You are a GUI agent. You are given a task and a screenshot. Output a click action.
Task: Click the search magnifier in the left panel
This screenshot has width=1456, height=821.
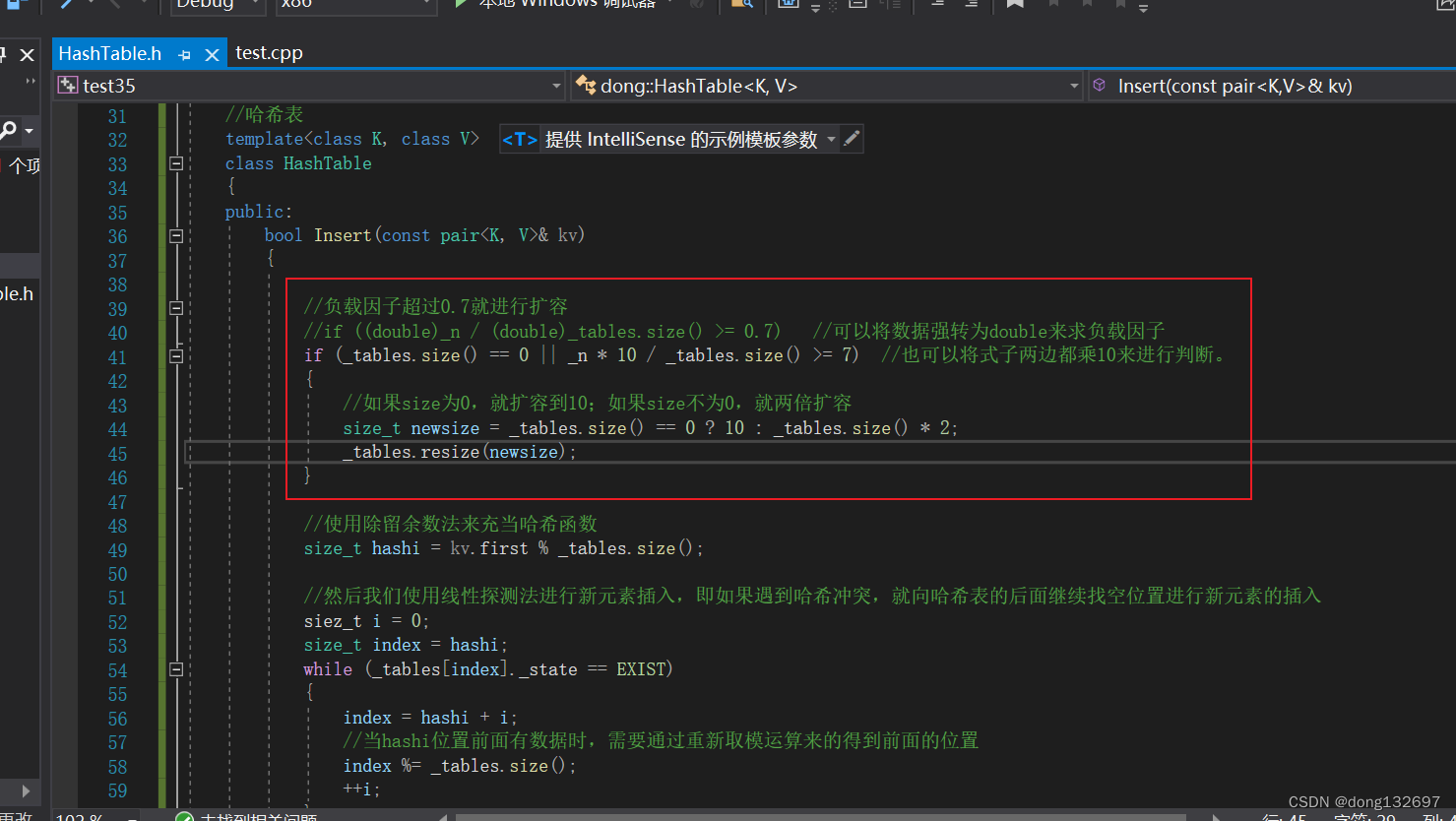click(x=8, y=130)
